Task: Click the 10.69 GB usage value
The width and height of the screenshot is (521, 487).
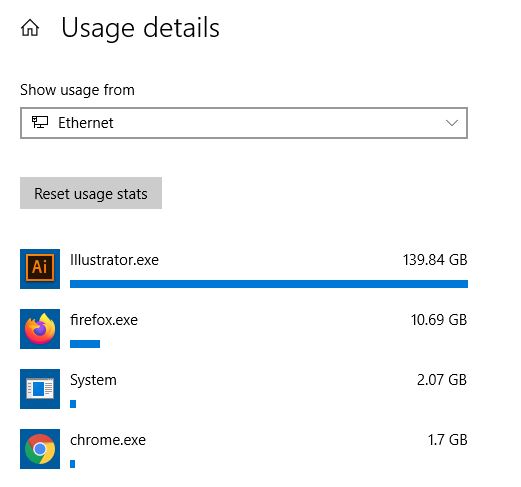Action: pos(439,320)
